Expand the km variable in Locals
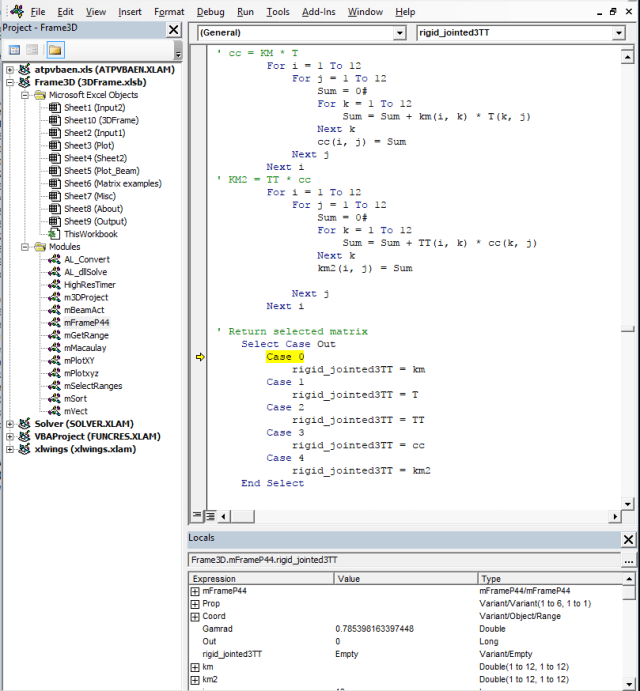 click(x=195, y=666)
